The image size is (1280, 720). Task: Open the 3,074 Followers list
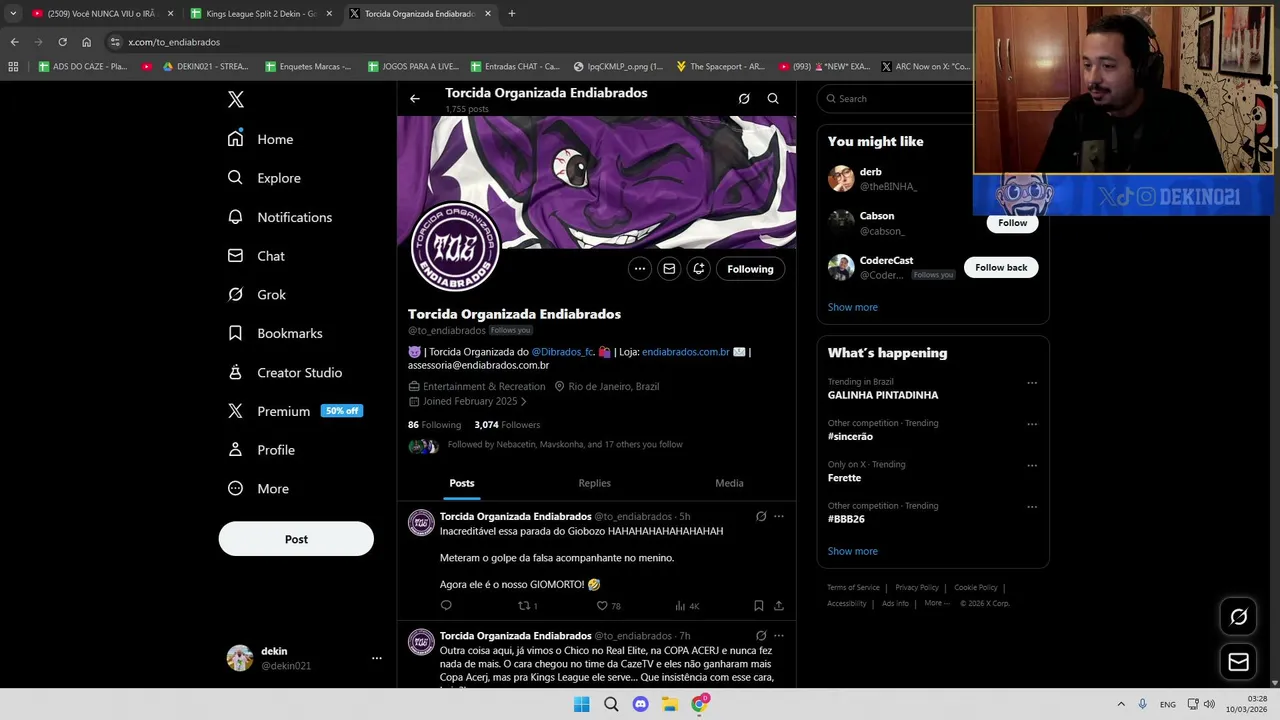click(507, 425)
